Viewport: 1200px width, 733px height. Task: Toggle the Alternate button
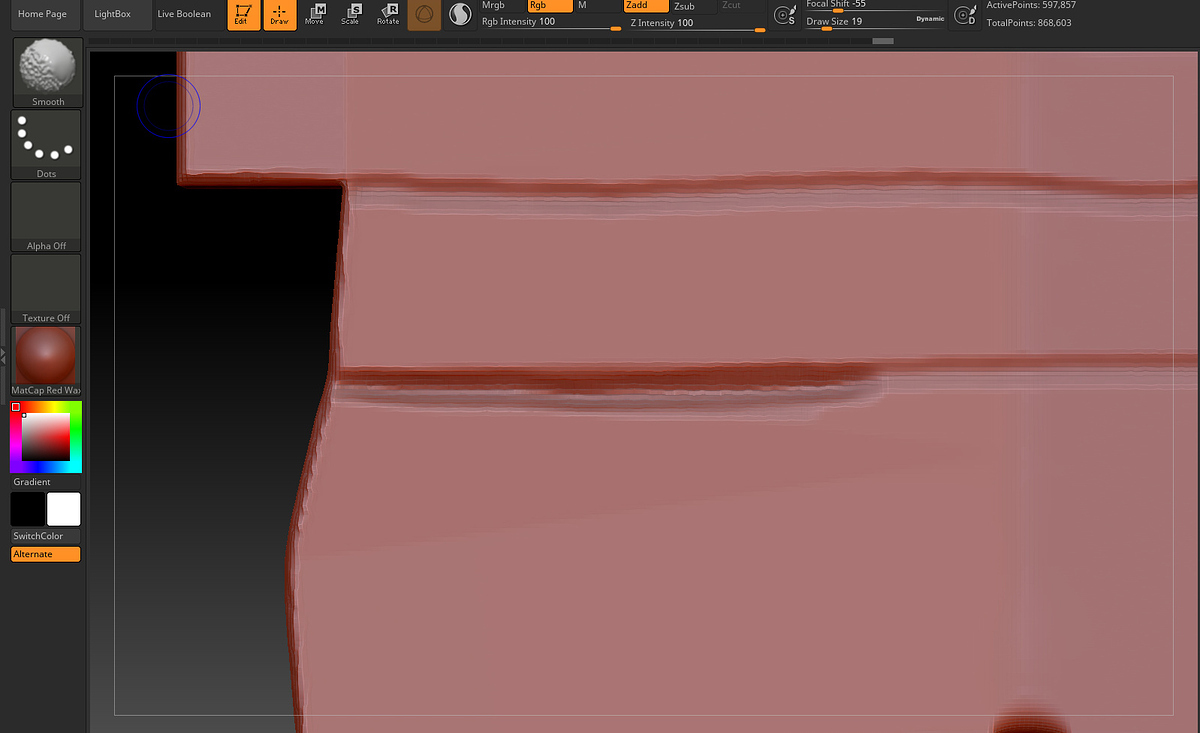pyautogui.click(x=46, y=554)
